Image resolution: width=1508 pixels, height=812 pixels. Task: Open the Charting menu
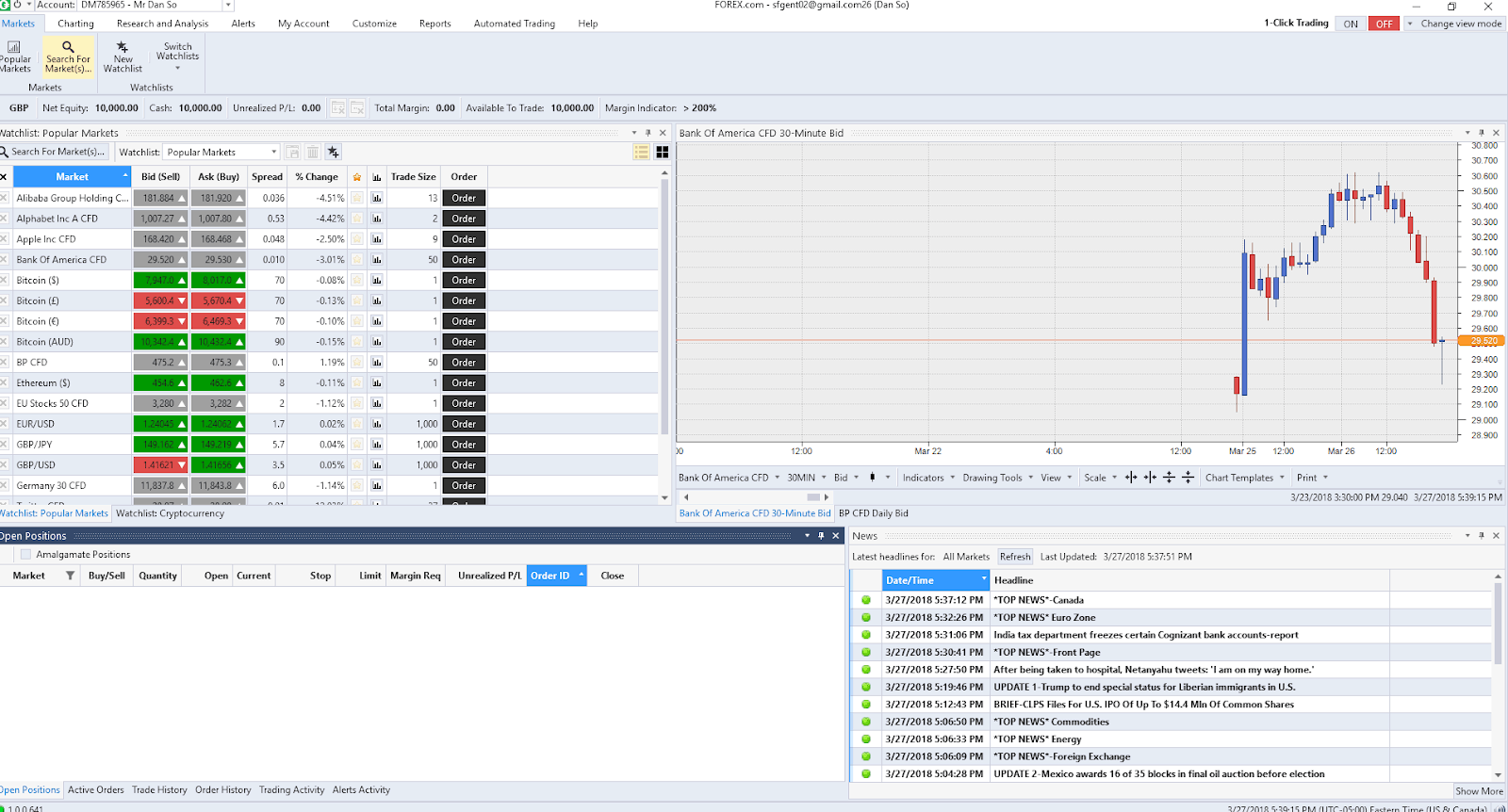coord(75,24)
